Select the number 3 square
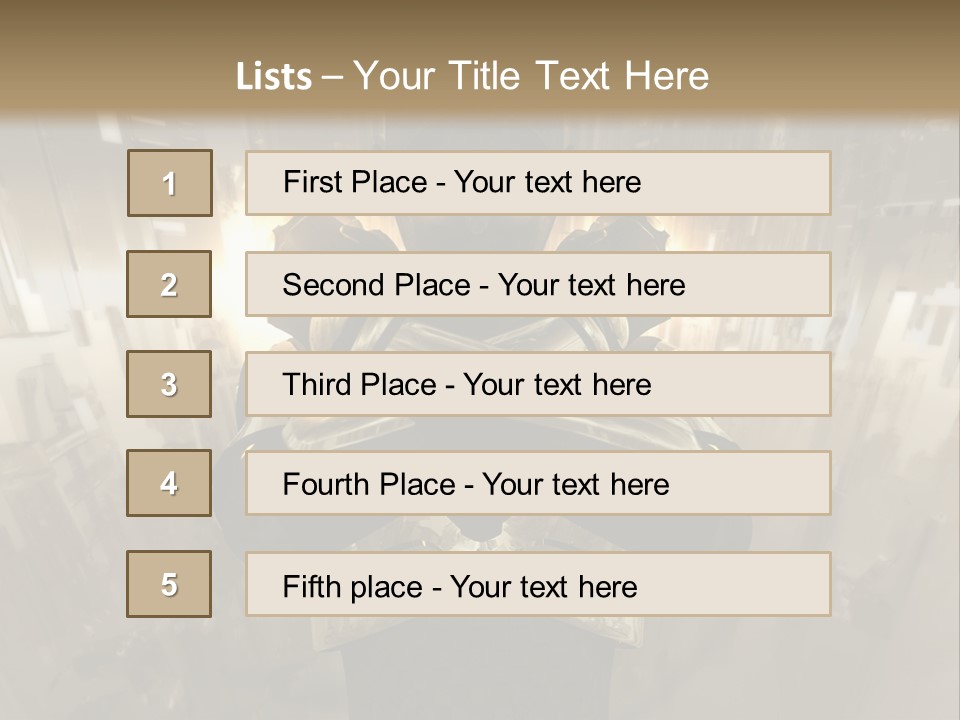960x720 pixels. [x=169, y=384]
